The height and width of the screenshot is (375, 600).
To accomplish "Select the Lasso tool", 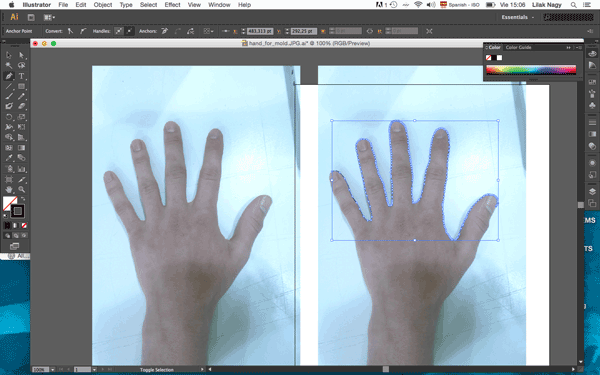I will (x=21, y=65).
